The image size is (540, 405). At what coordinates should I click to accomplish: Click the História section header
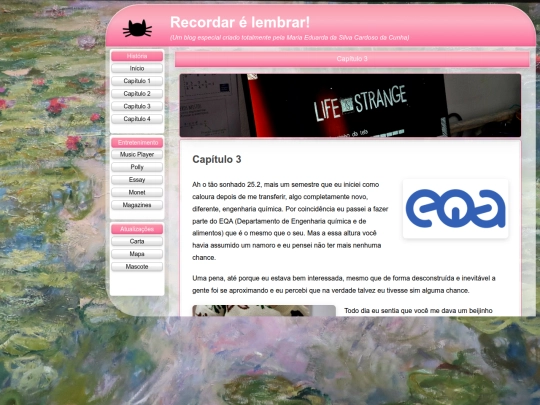[137, 56]
